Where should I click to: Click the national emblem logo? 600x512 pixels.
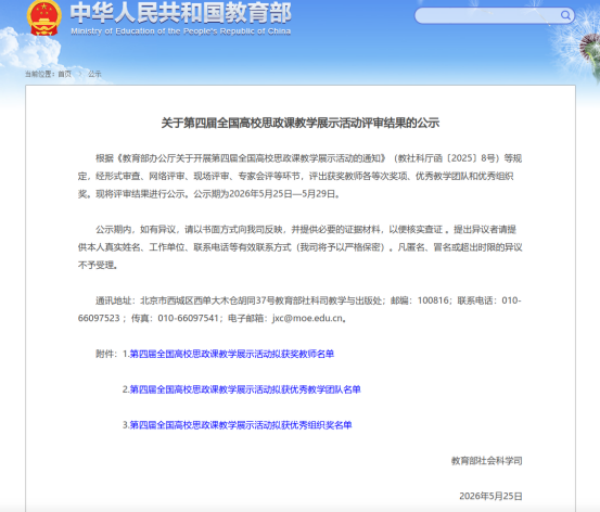coord(44,18)
